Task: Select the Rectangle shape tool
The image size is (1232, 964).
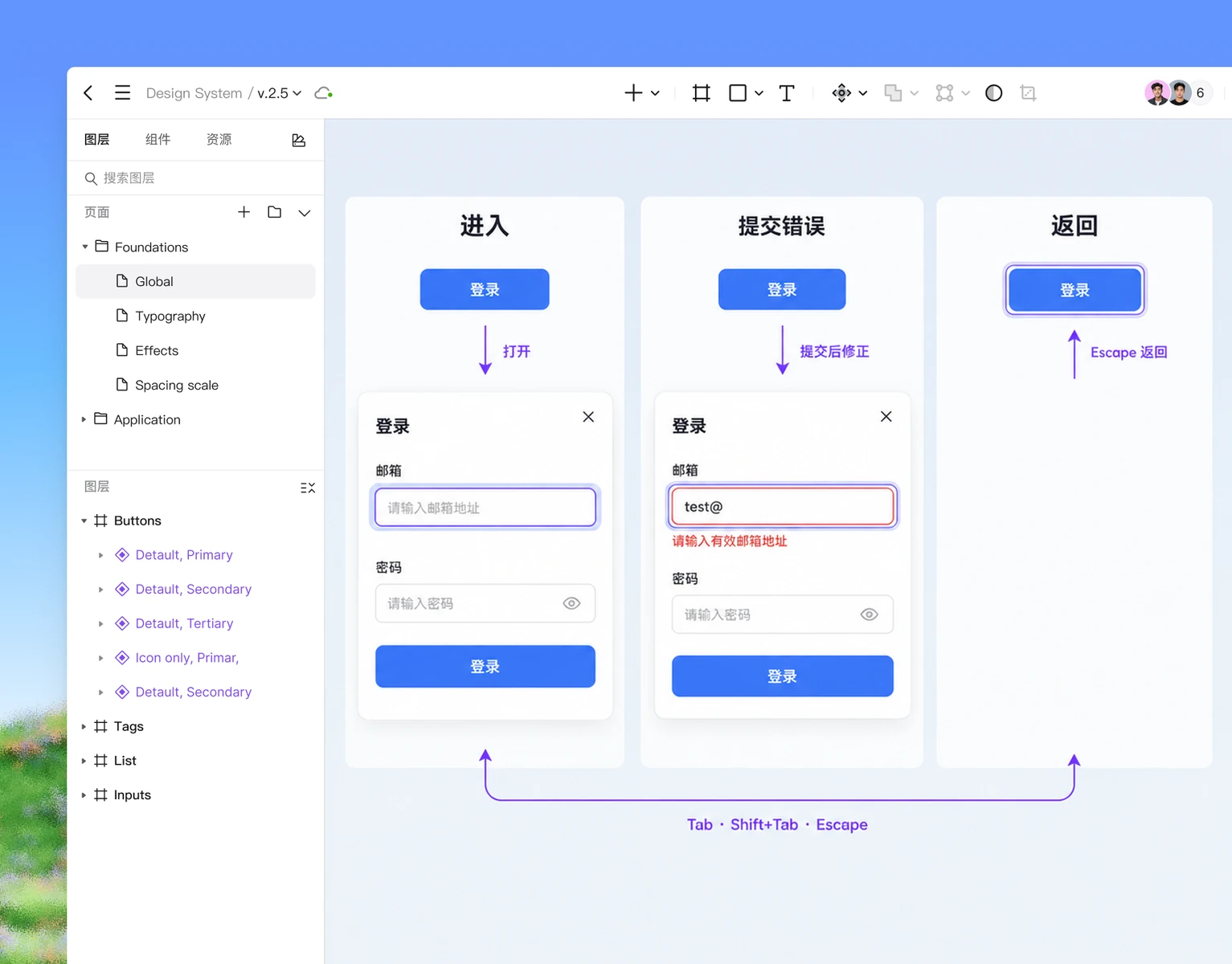Action: [x=738, y=93]
